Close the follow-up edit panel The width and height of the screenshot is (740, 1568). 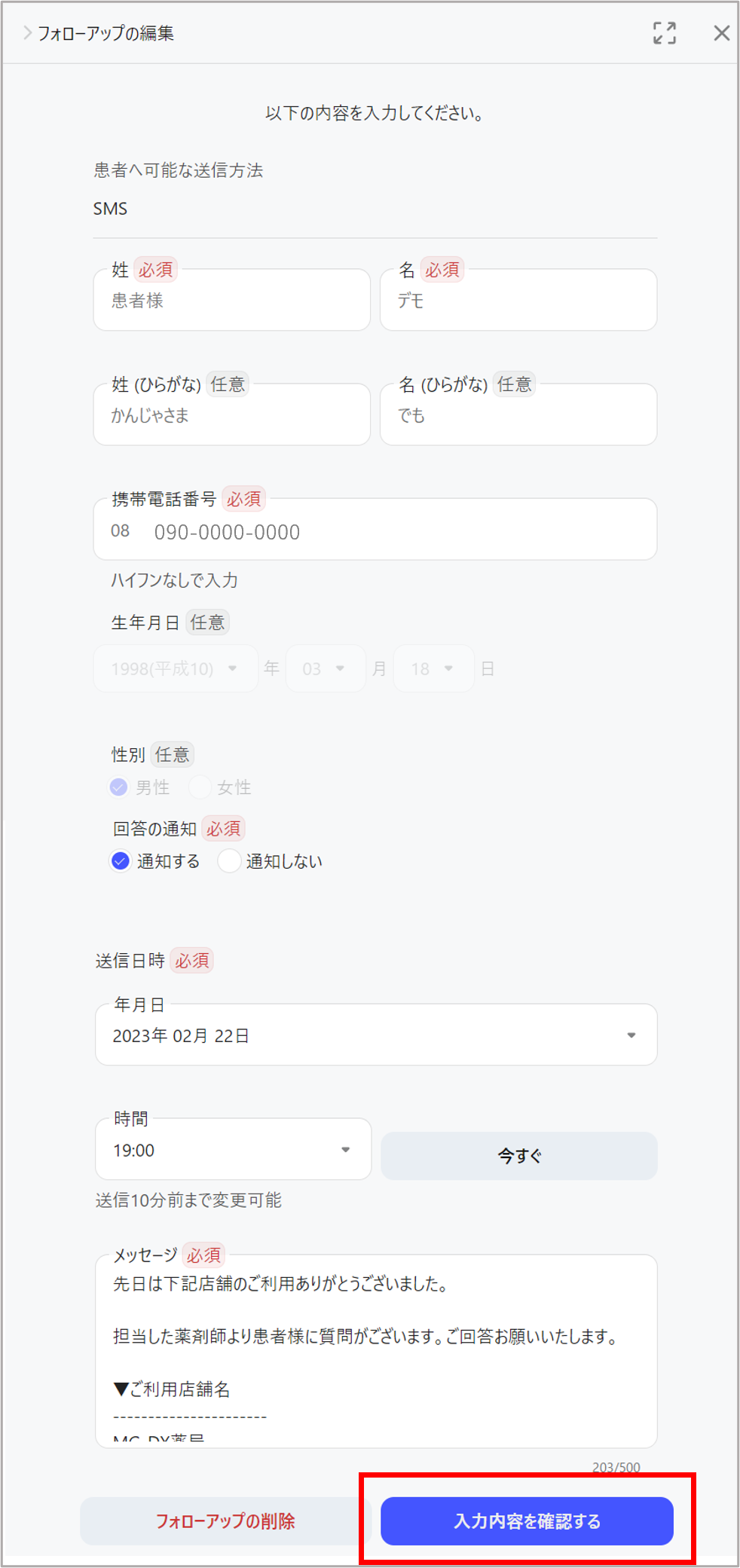721,33
